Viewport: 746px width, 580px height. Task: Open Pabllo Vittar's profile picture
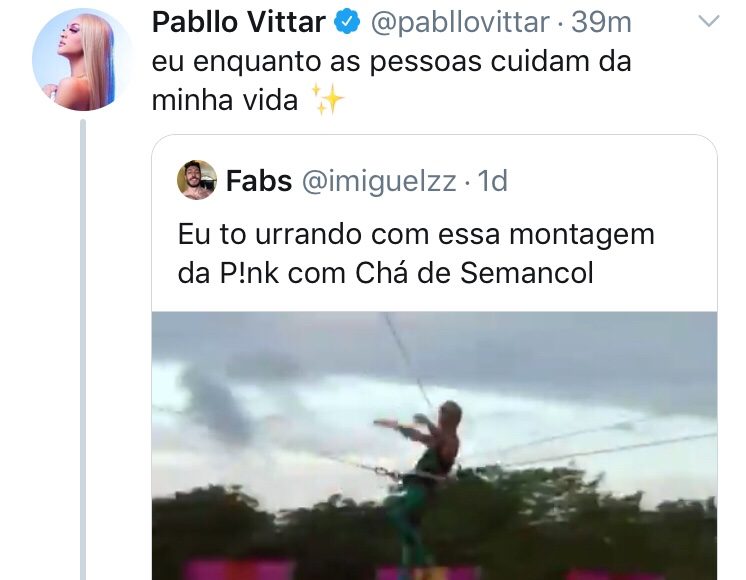pyautogui.click(x=83, y=60)
